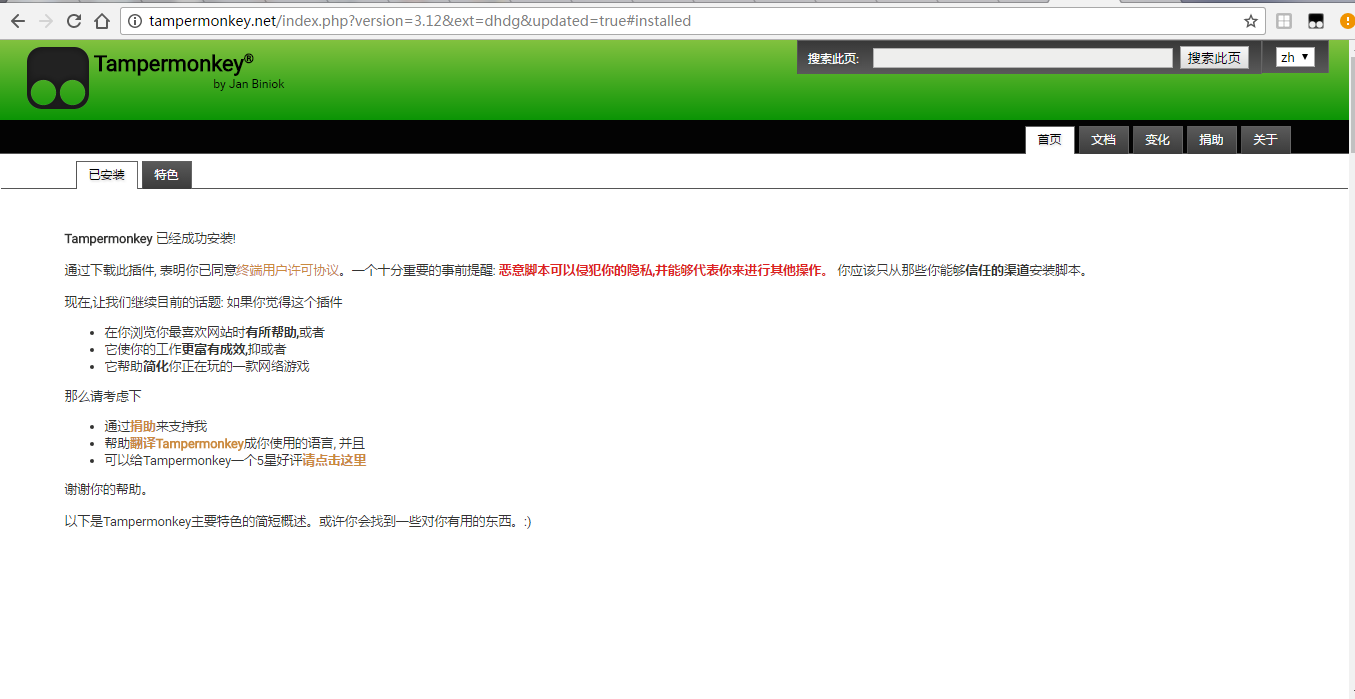
Task: Go to the browser home icon
Action: (102, 21)
